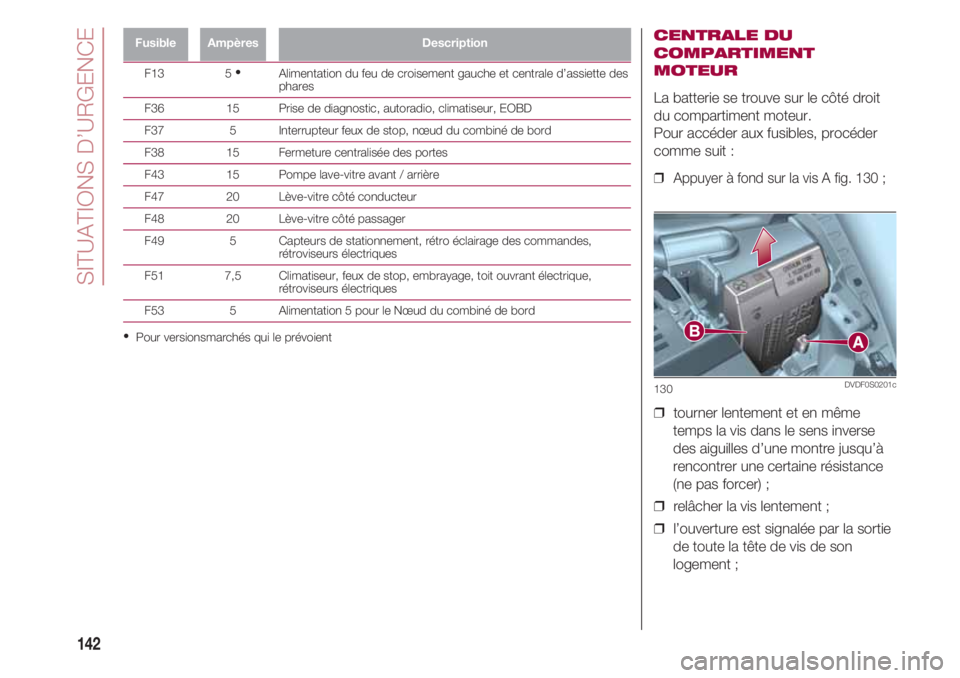Image resolution: width=960 pixels, height=678 pixels.
Task: Select fuse F36 cell
Action: click(154, 108)
